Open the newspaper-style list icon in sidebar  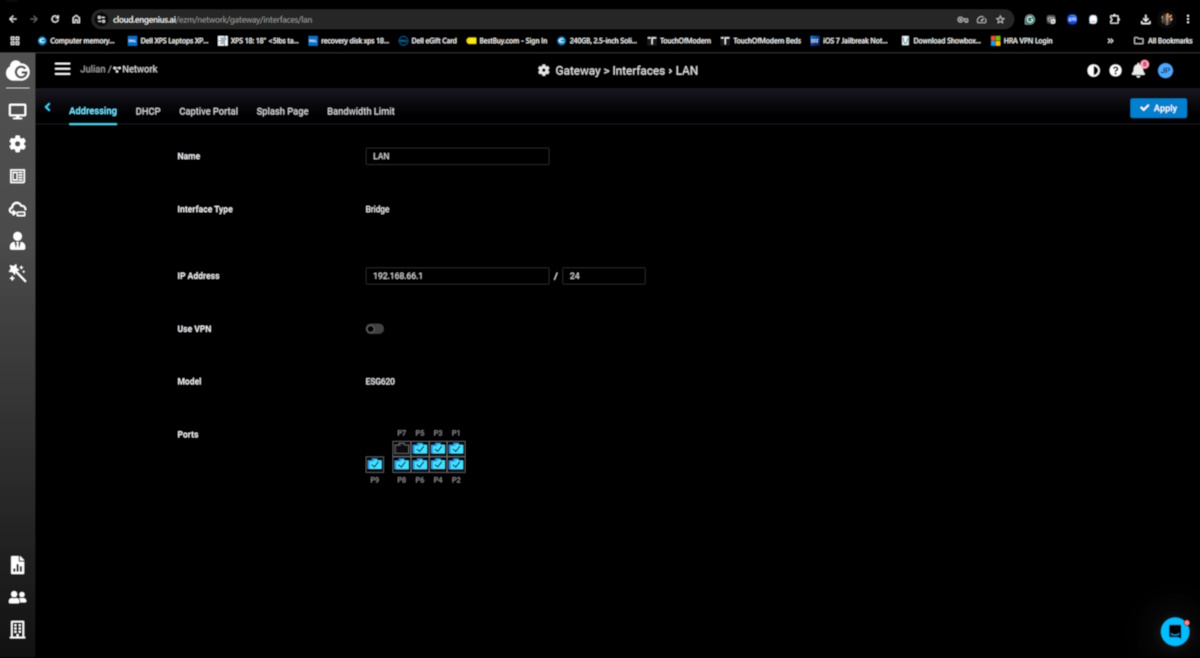tap(17, 176)
